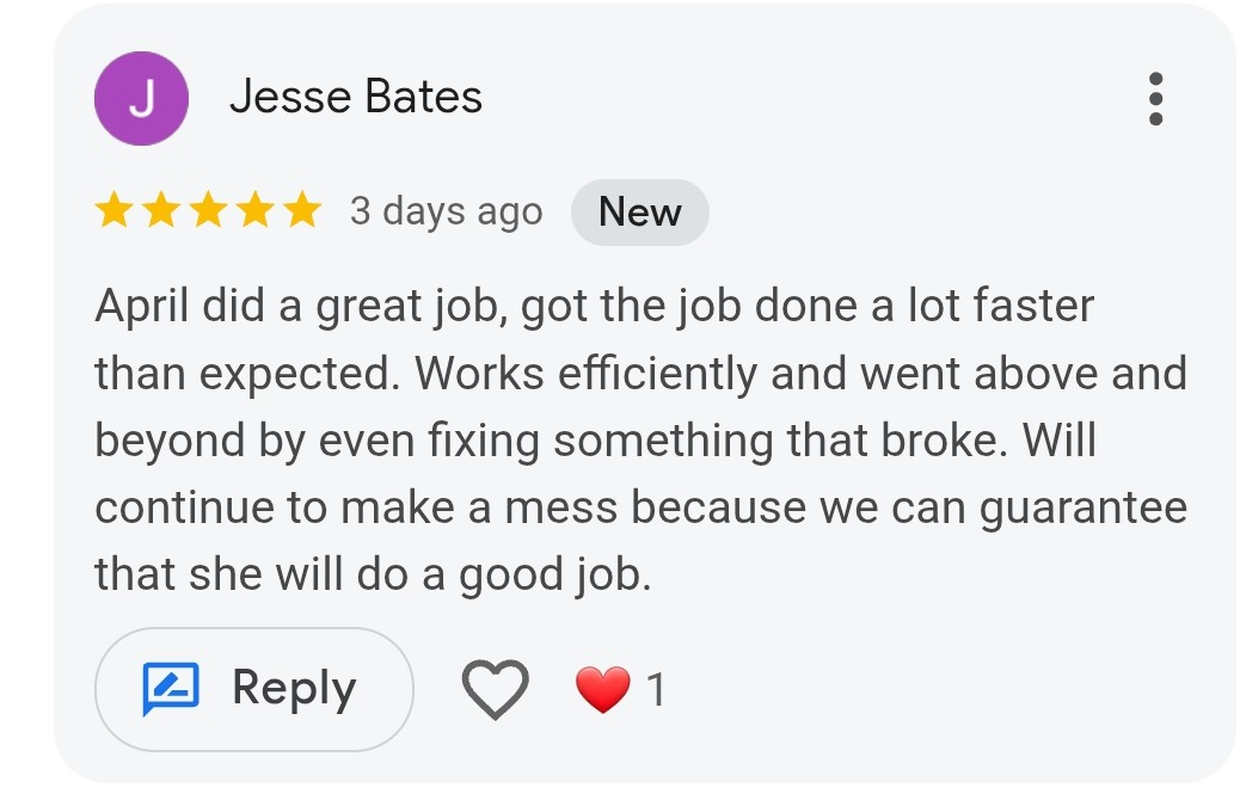Viewport: 1240px width, 806px height.
Task: Open Jesse Bates's profile by clicking the name
Action: click(x=357, y=97)
